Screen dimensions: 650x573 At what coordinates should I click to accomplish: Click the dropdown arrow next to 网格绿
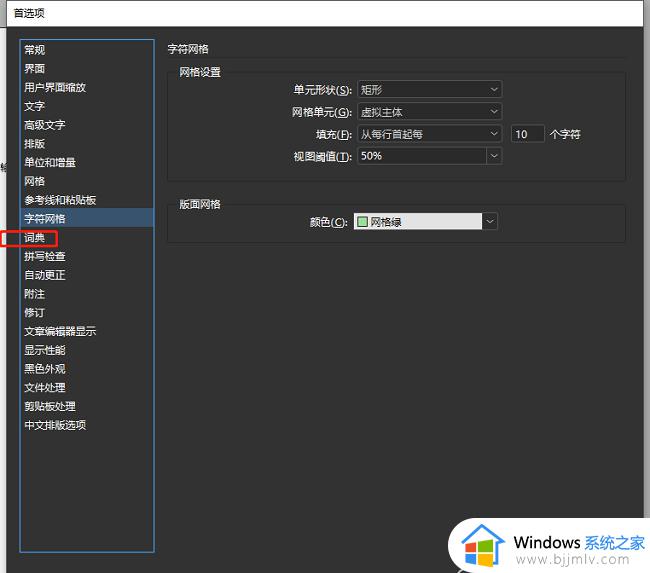[x=490, y=221]
